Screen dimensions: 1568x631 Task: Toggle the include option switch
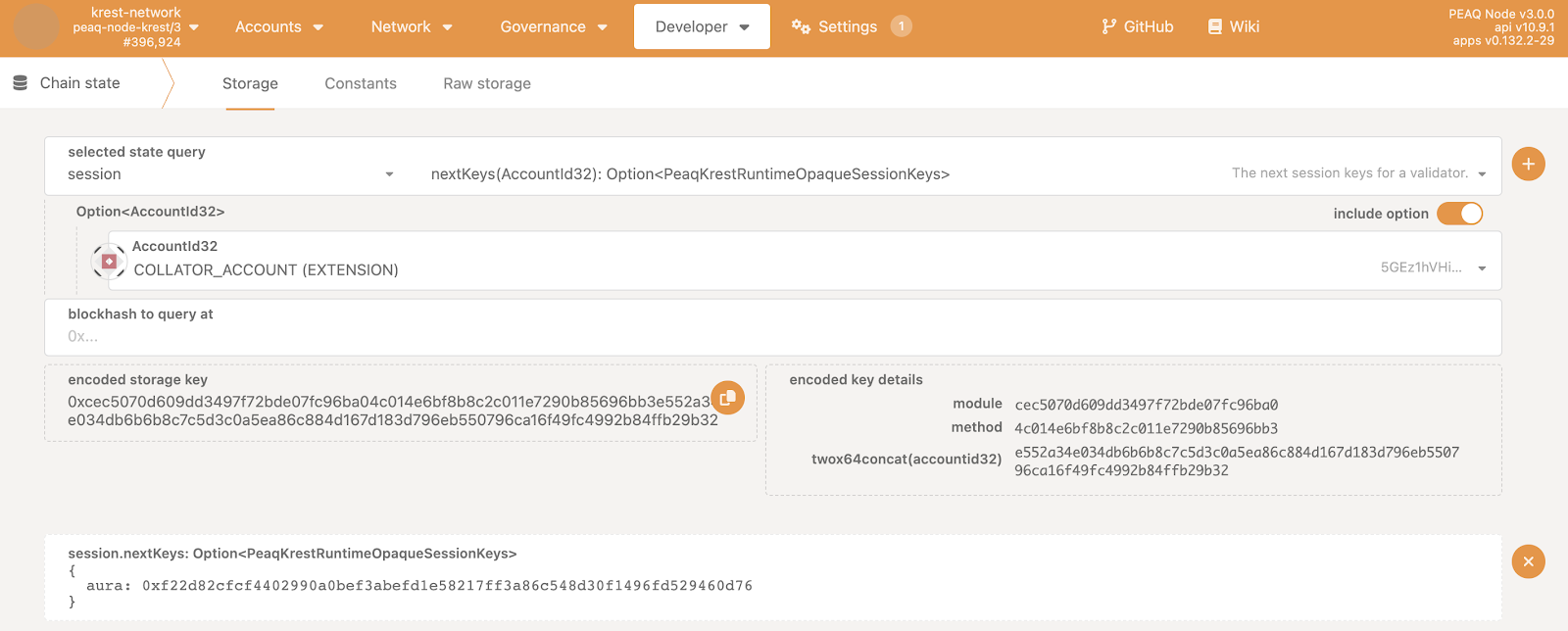click(1459, 214)
